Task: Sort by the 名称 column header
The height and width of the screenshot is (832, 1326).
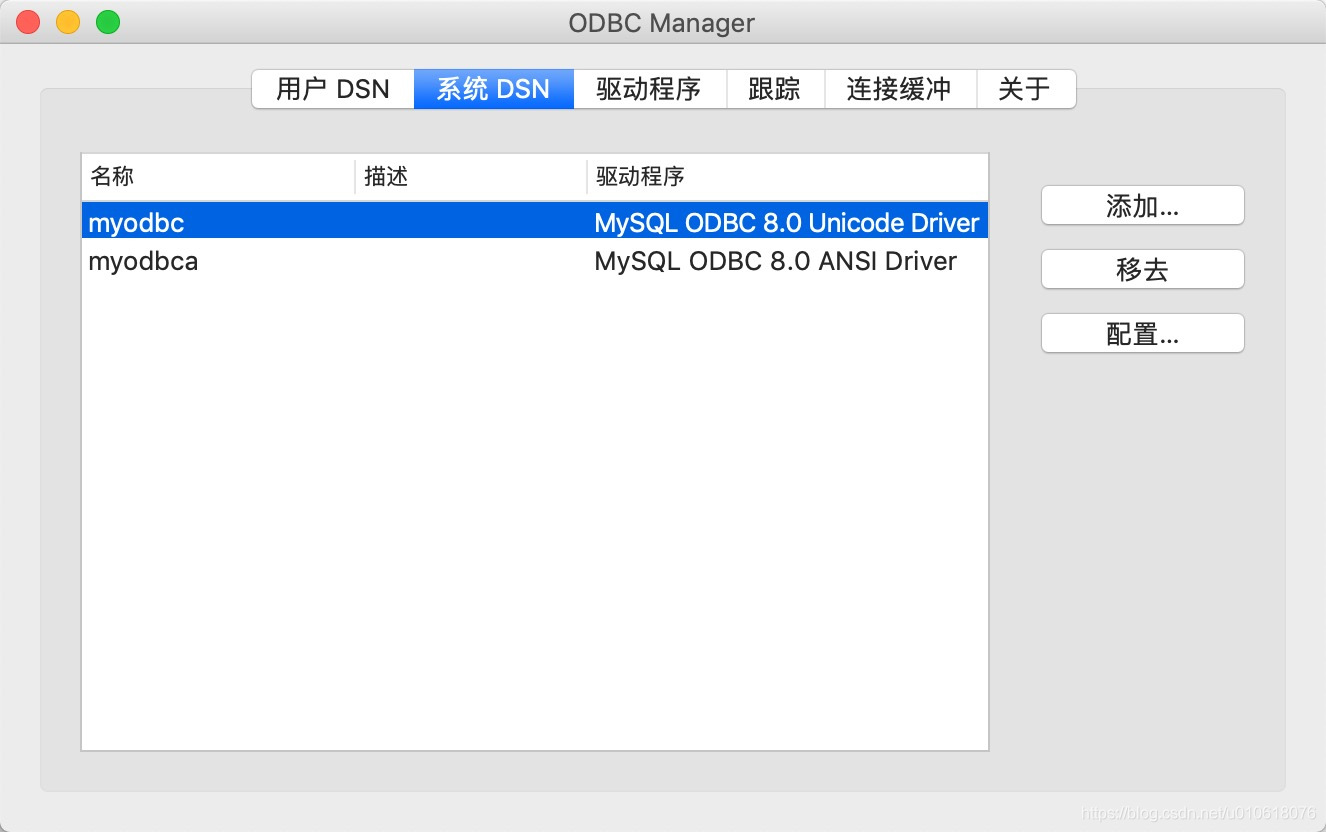Action: click(218, 177)
